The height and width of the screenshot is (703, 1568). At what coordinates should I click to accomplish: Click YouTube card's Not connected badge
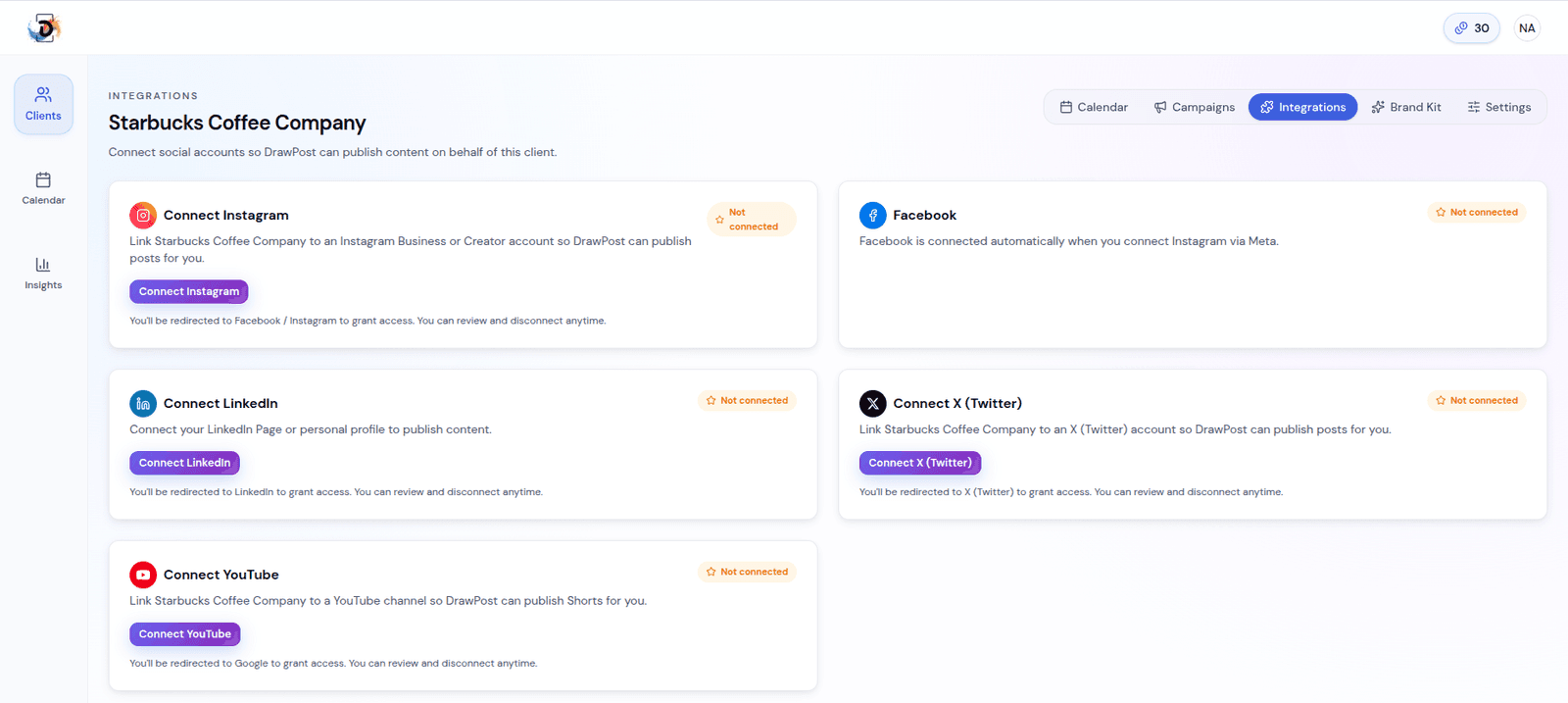(747, 572)
